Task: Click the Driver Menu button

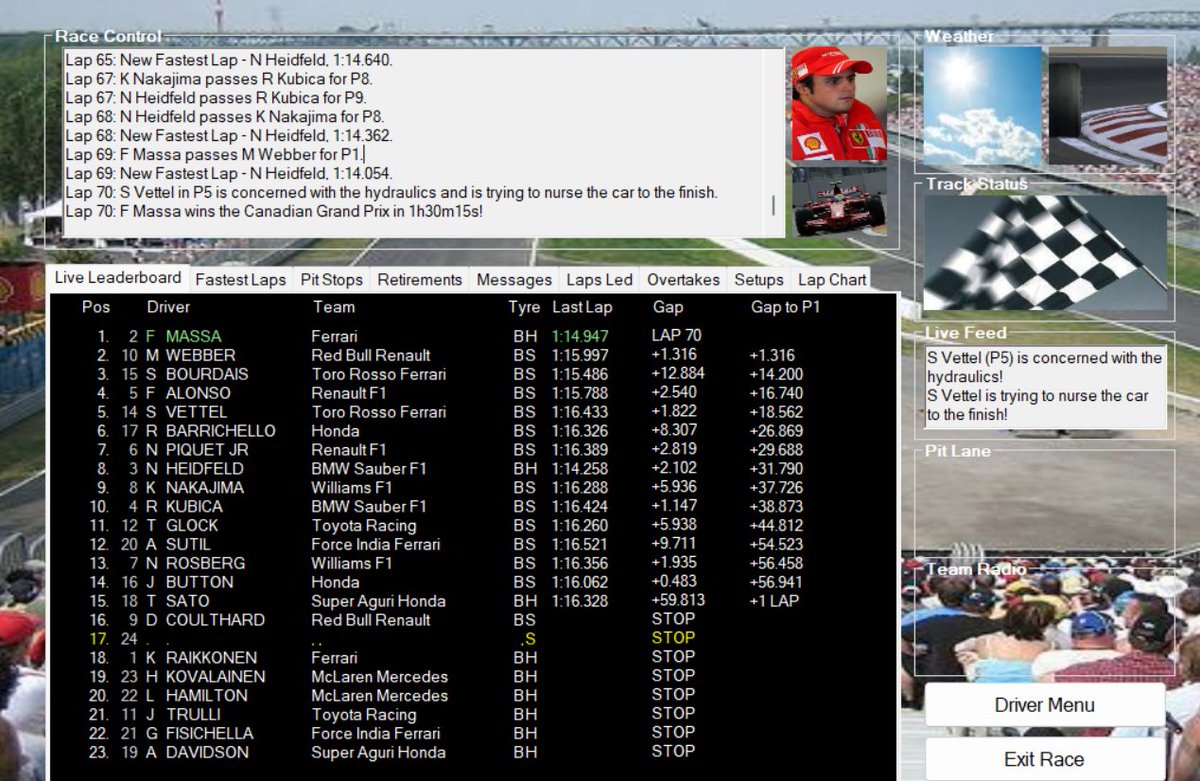Action: (1044, 705)
